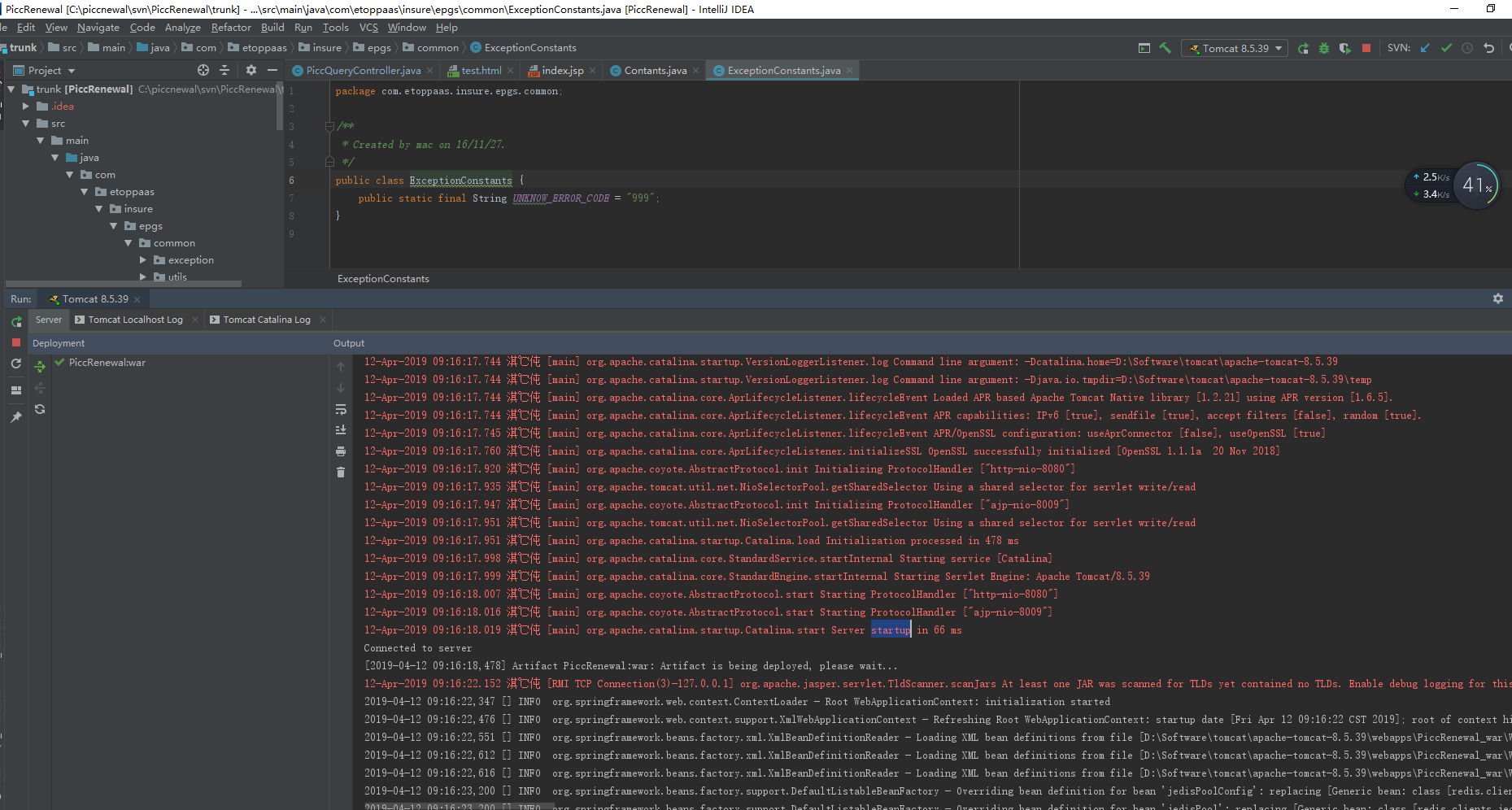Open the Tomcat Localhost Log tab
This screenshot has width=1512, height=810.
pos(135,320)
